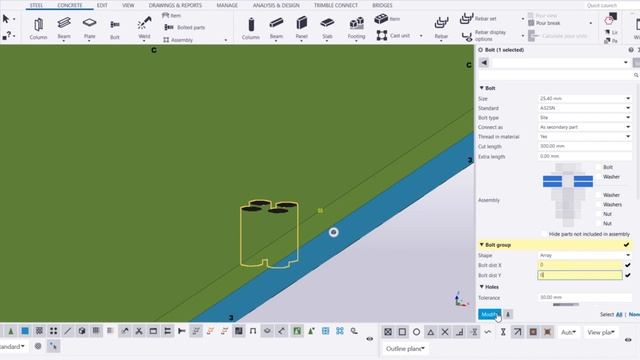640x360 pixels.
Task: Choose the Plate tool
Action: pyautogui.click(x=89, y=28)
